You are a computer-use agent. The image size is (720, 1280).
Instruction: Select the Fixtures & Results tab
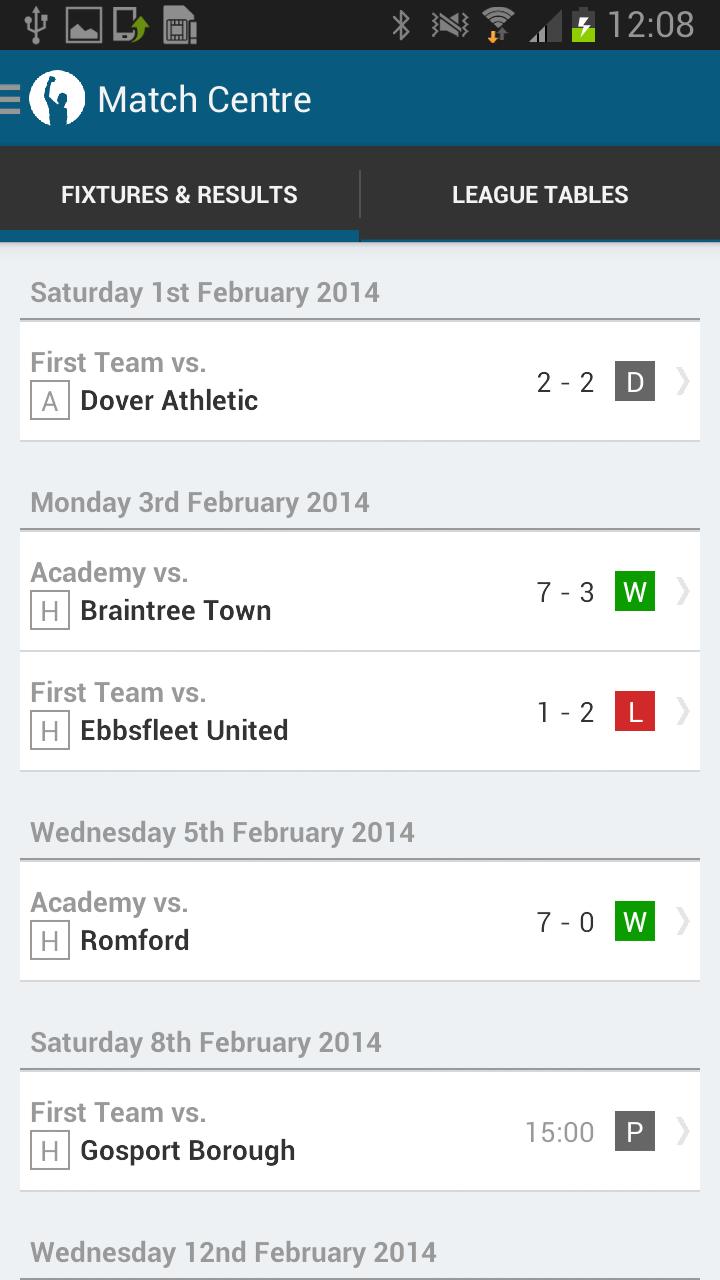(x=178, y=194)
